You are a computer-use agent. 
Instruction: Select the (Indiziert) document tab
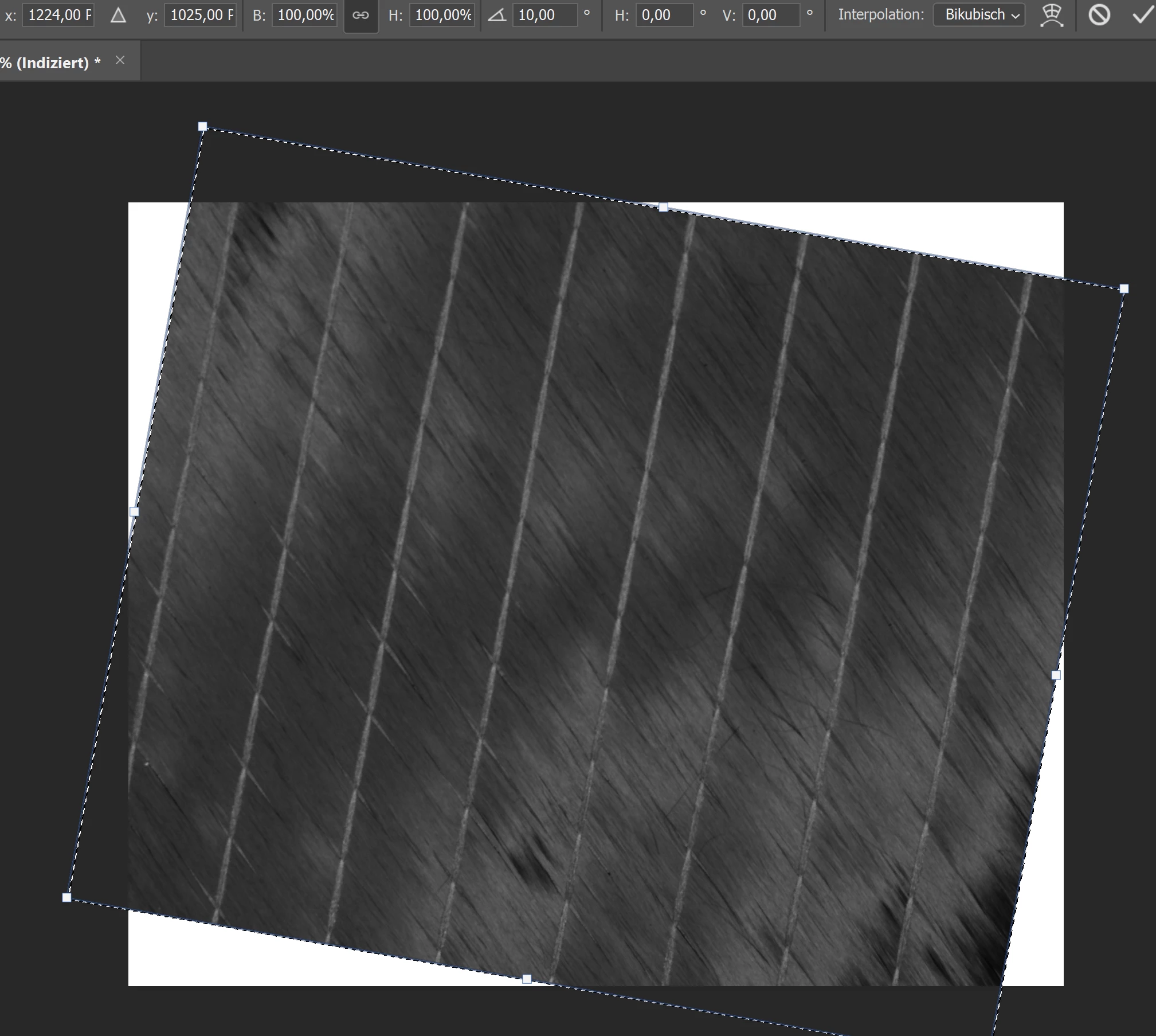point(52,62)
